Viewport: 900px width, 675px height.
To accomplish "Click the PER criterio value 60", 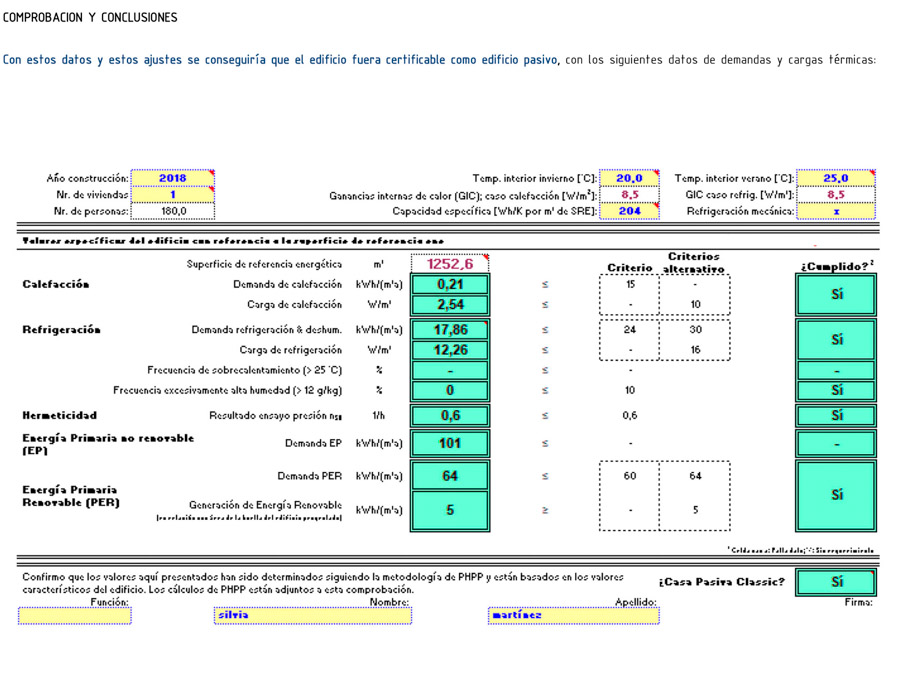I will pyautogui.click(x=630, y=476).
